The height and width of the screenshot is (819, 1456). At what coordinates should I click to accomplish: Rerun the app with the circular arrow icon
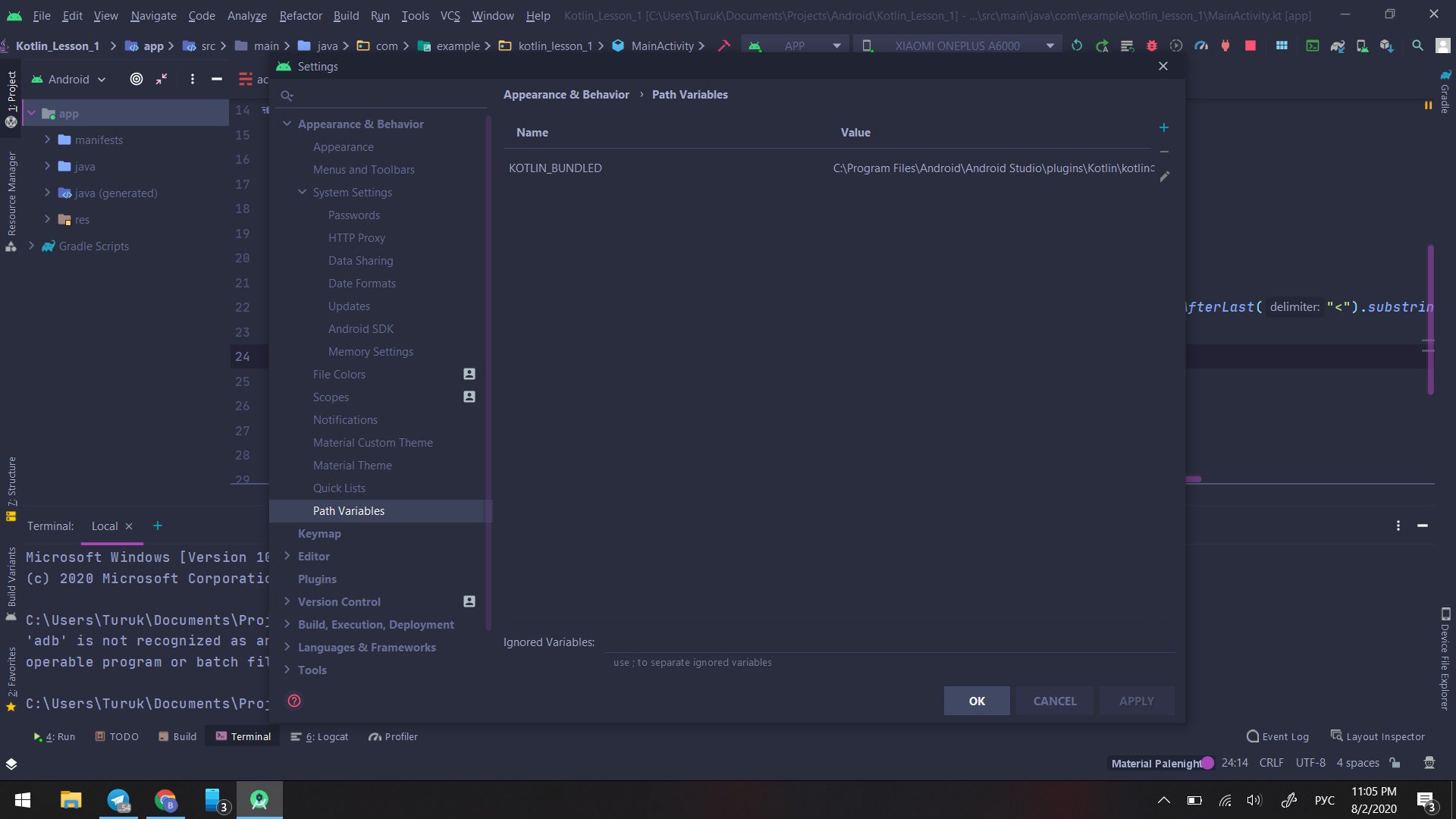(x=1077, y=45)
